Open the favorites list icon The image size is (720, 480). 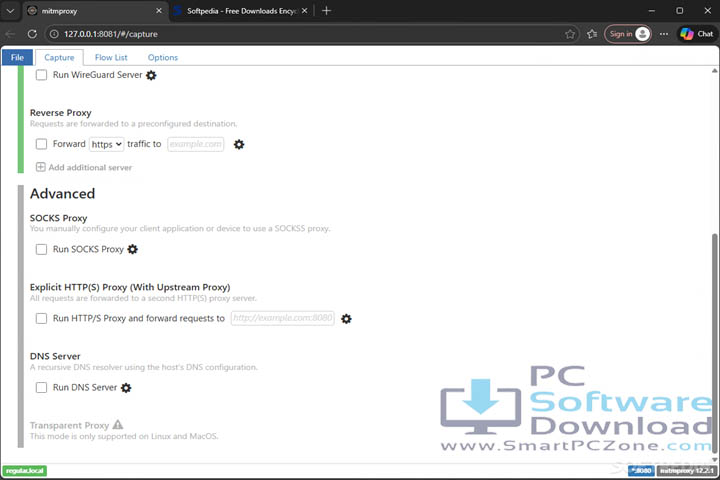tap(592, 34)
